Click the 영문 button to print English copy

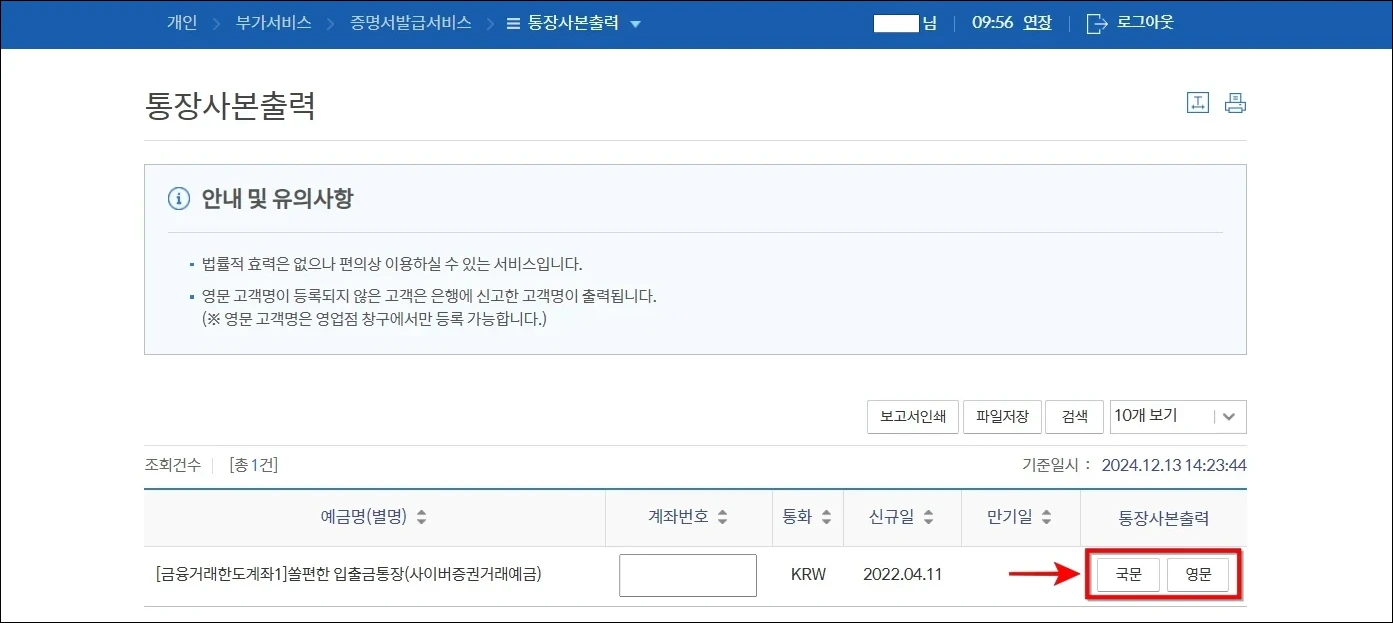tap(1199, 574)
